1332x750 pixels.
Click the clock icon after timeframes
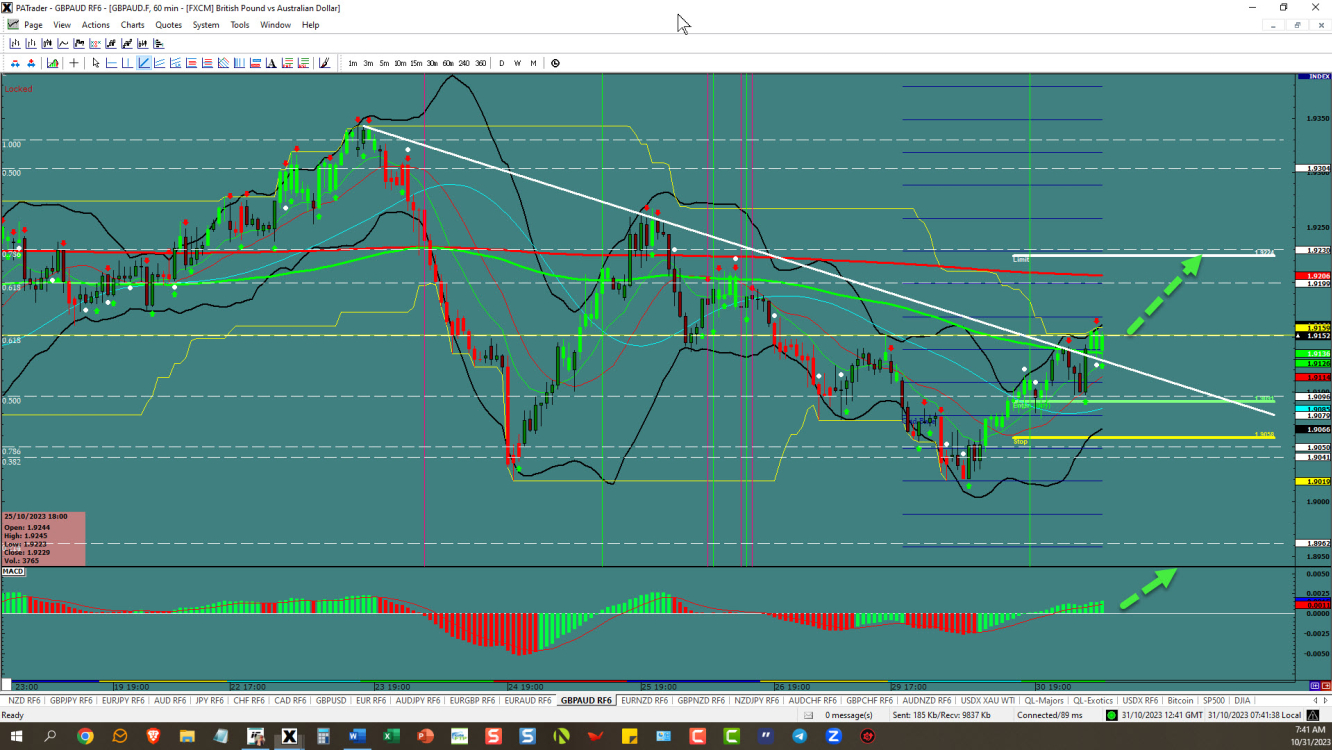pyautogui.click(x=555, y=63)
